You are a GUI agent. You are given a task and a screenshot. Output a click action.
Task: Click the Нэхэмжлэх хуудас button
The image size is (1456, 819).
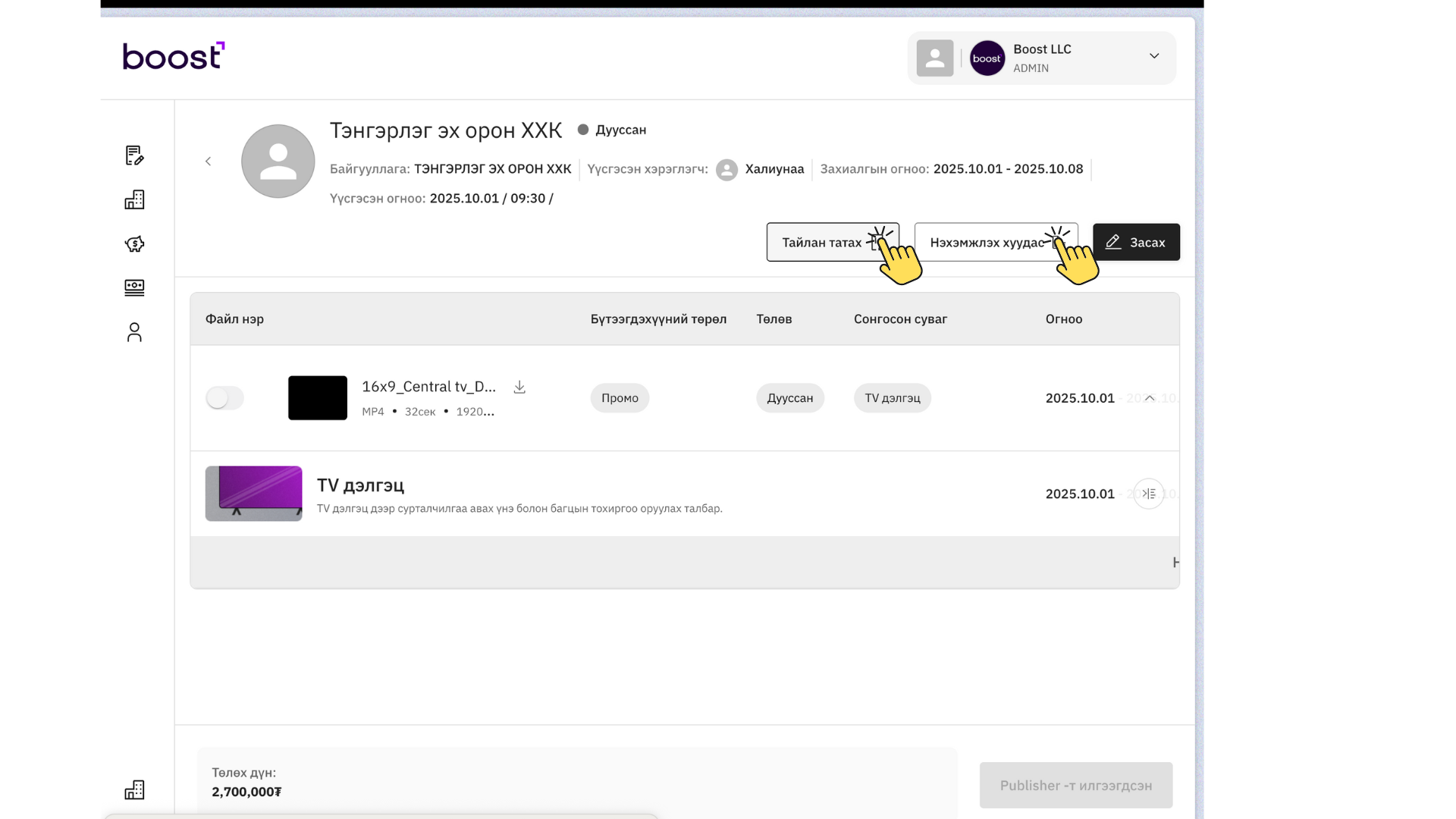click(996, 242)
